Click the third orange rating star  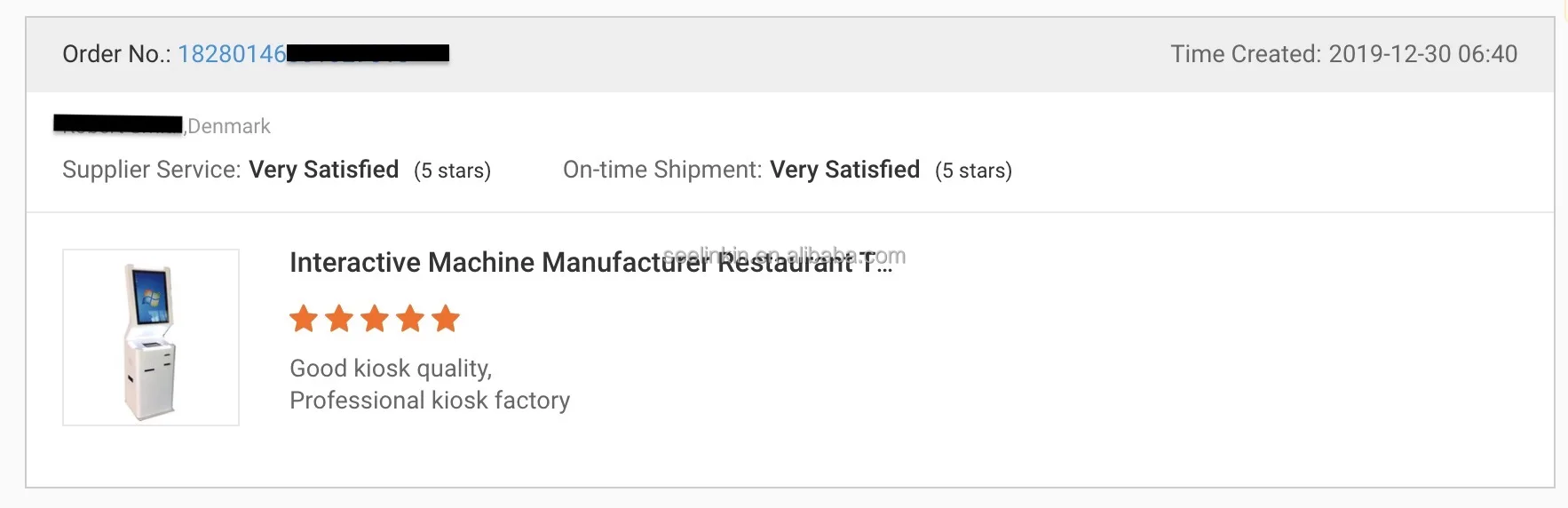(x=375, y=318)
